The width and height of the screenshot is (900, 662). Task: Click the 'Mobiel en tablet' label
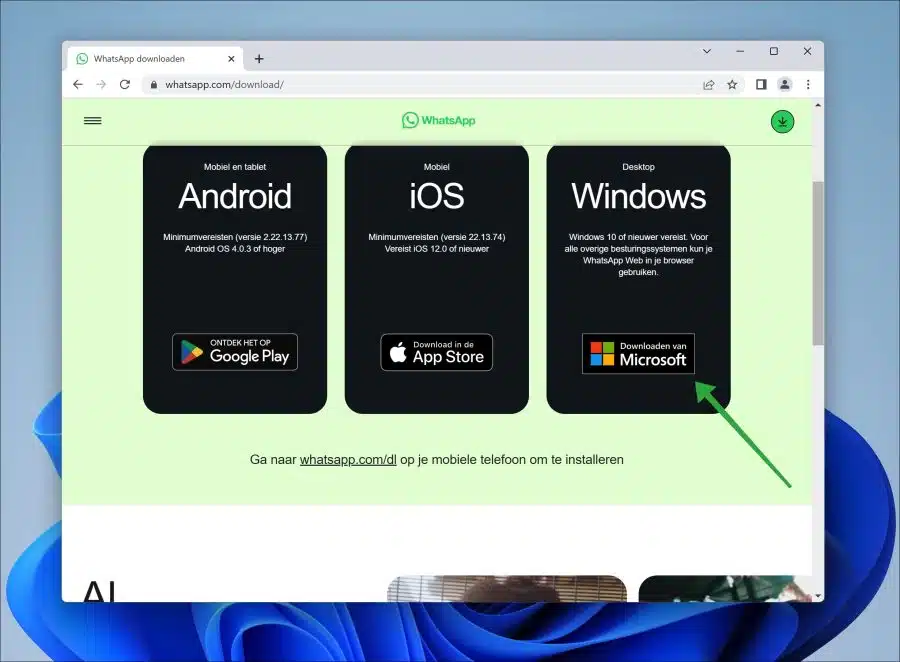coord(235,167)
